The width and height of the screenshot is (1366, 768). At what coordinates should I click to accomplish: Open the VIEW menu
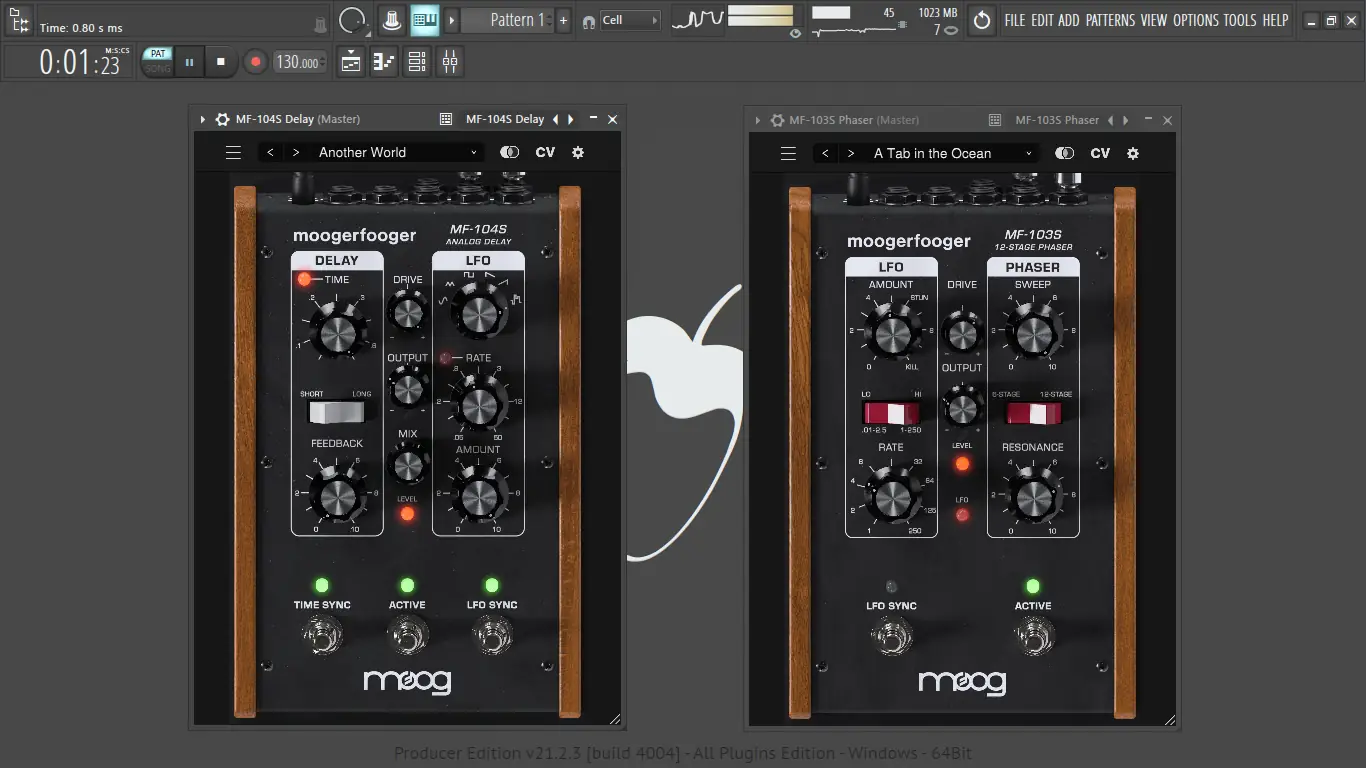coord(1154,20)
